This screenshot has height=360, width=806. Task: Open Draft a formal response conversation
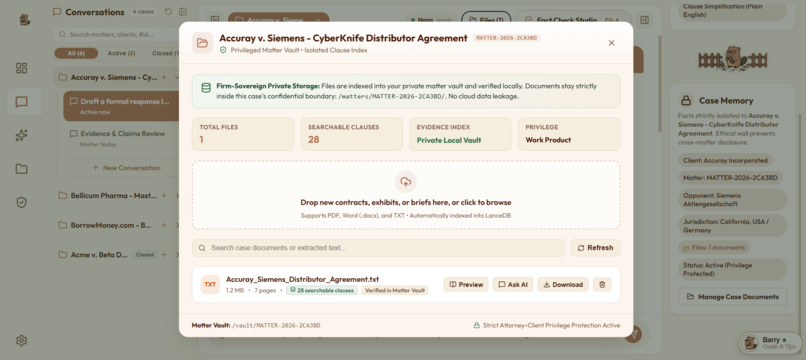click(121, 106)
